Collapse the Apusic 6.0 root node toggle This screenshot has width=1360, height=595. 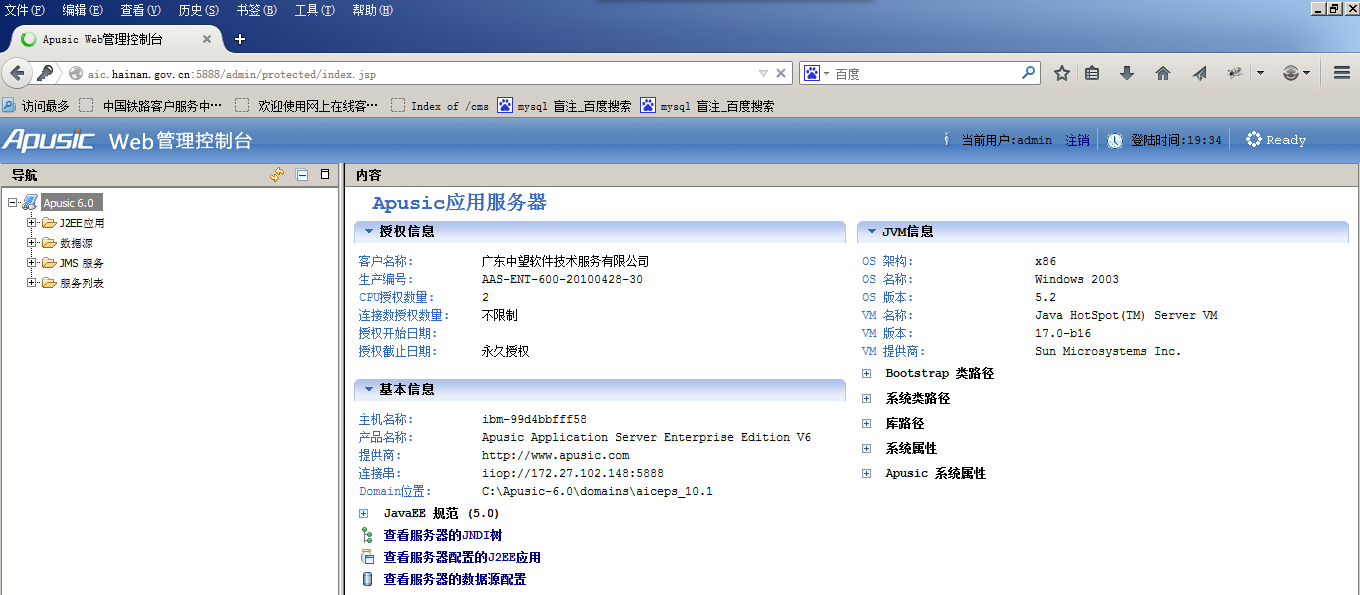(12, 203)
